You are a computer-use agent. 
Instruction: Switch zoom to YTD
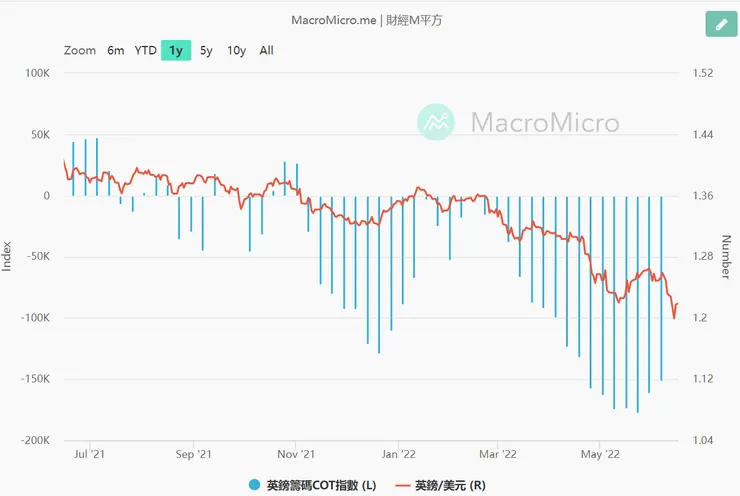click(x=145, y=50)
